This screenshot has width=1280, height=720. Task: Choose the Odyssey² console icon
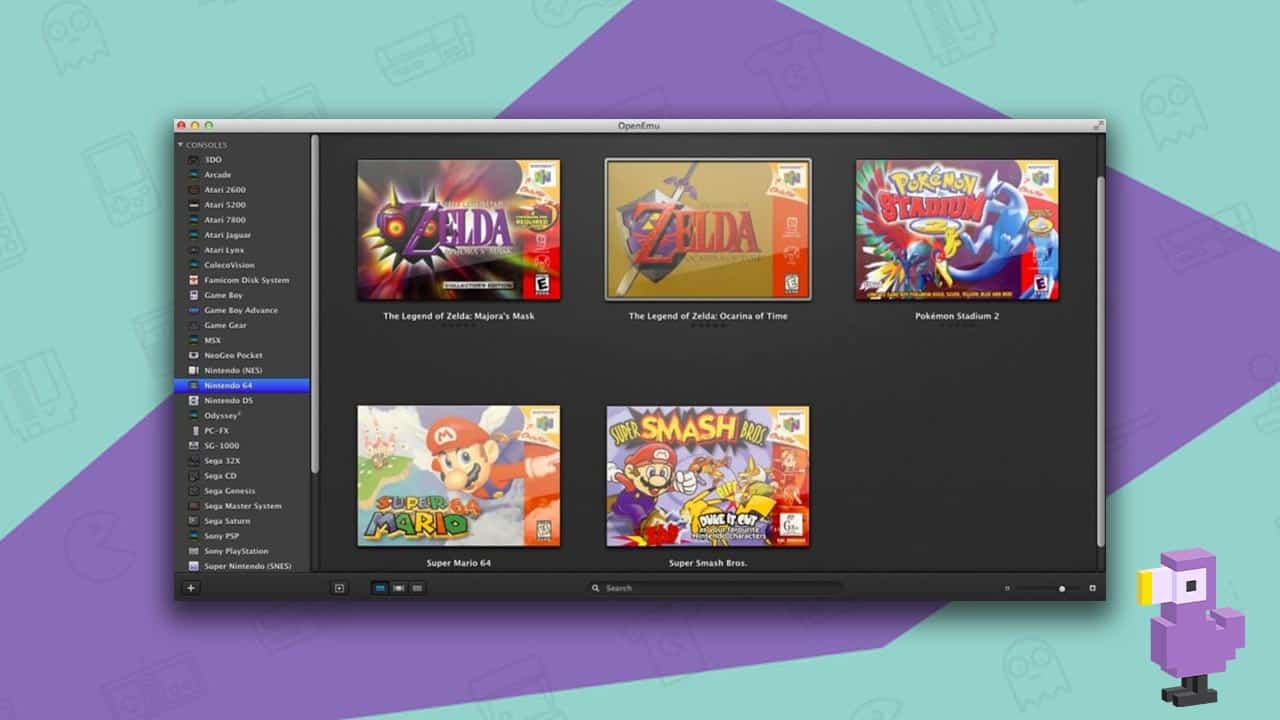tap(194, 415)
